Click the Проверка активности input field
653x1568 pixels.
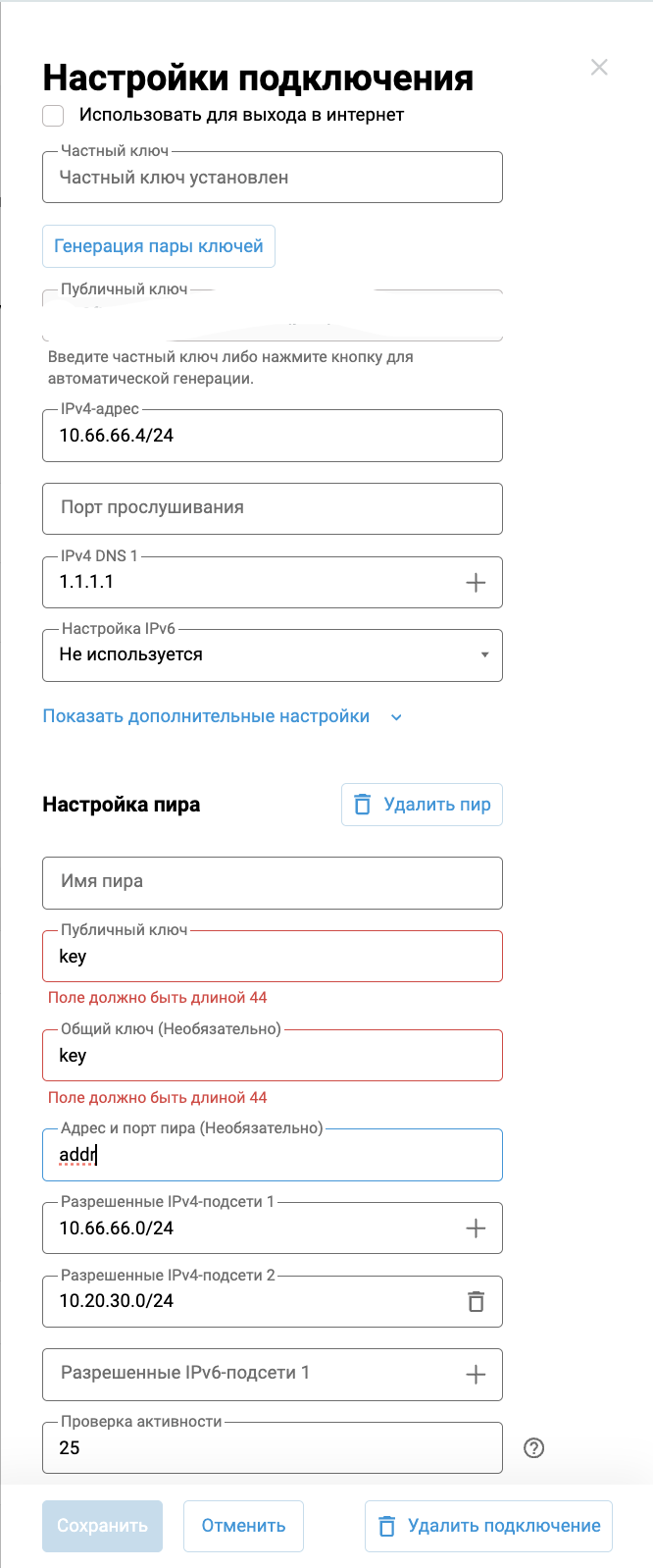(x=272, y=1448)
